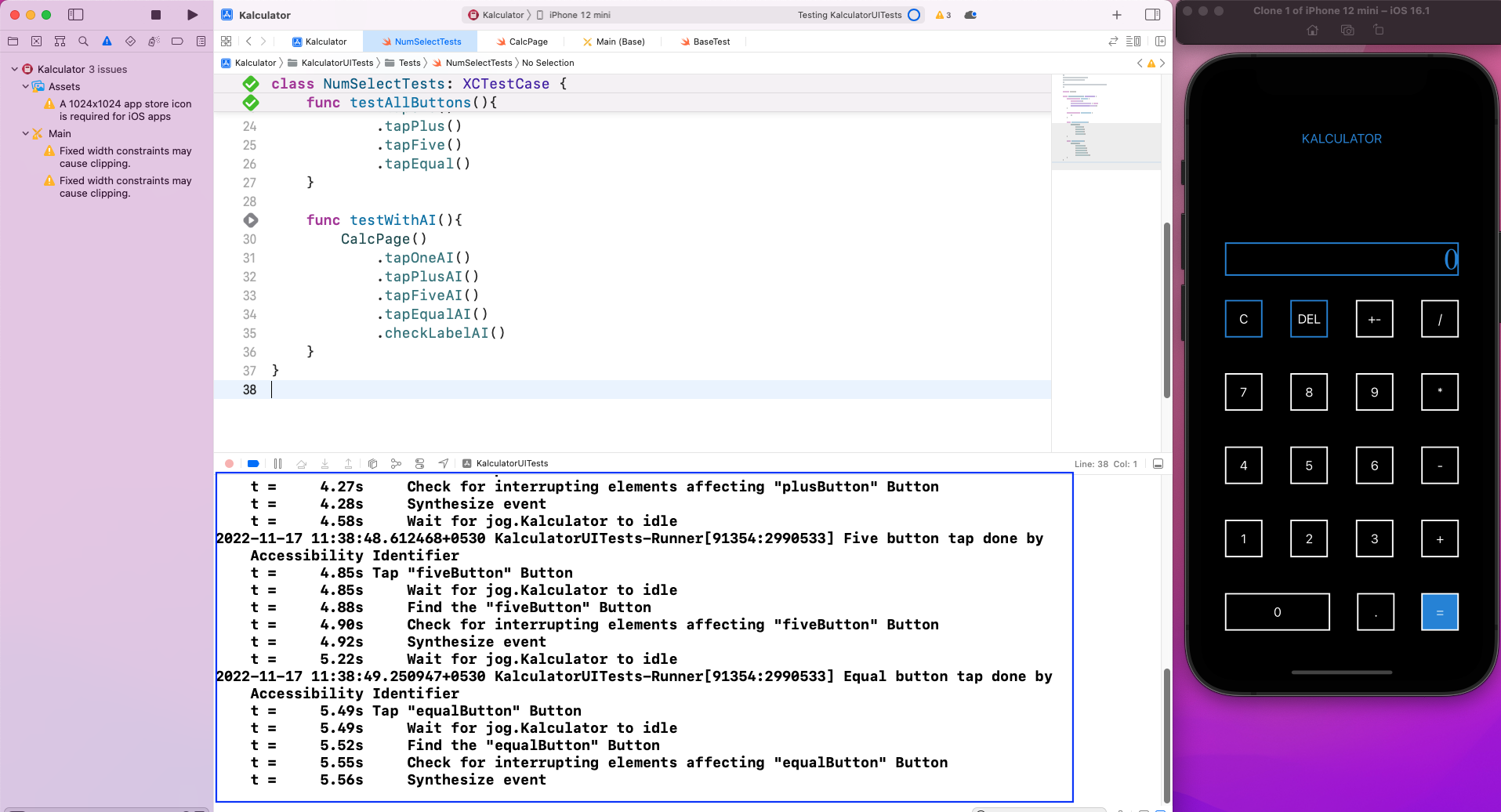Toggle the navigator sidebar visibility
This screenshot has height=812, width=1501.
point(76,15)
